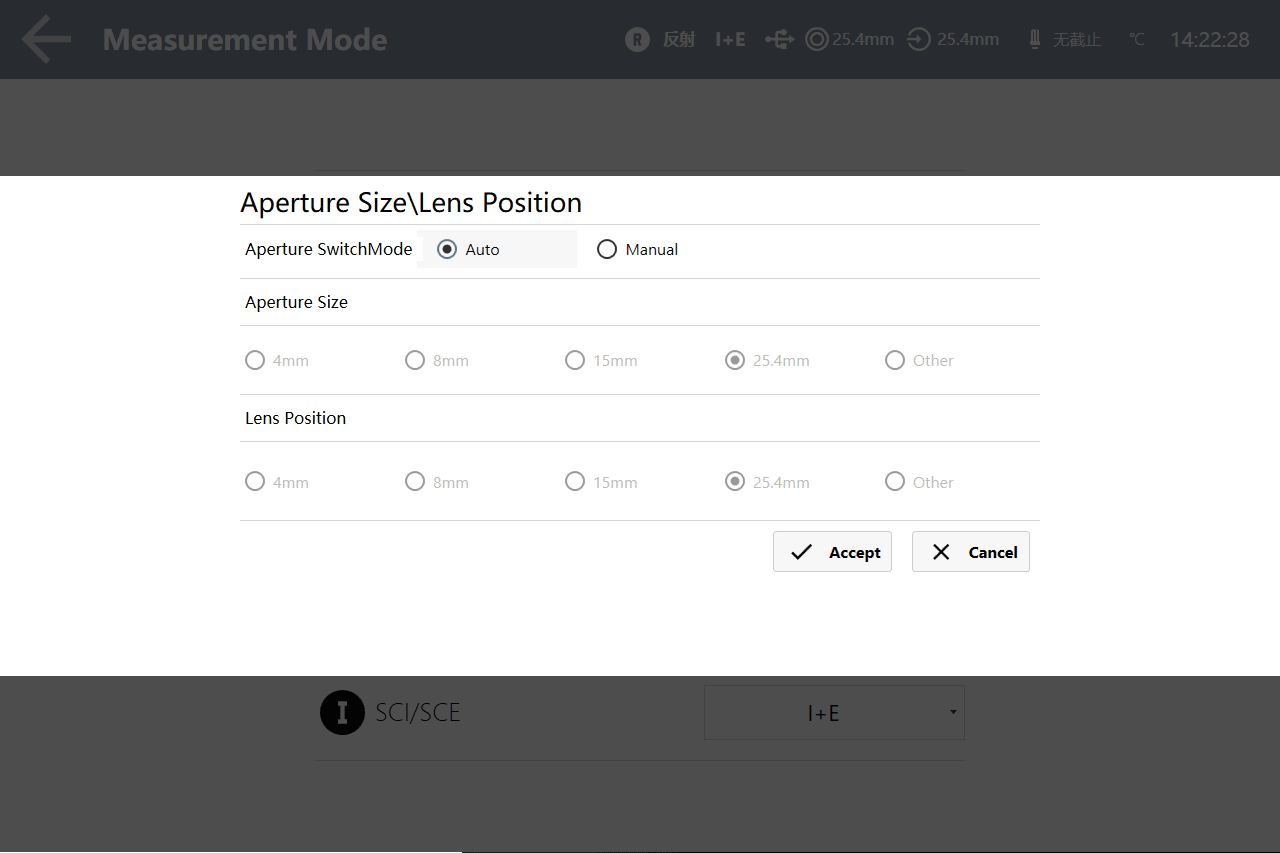Select Auto aperture switch mode

coord(447,250)
